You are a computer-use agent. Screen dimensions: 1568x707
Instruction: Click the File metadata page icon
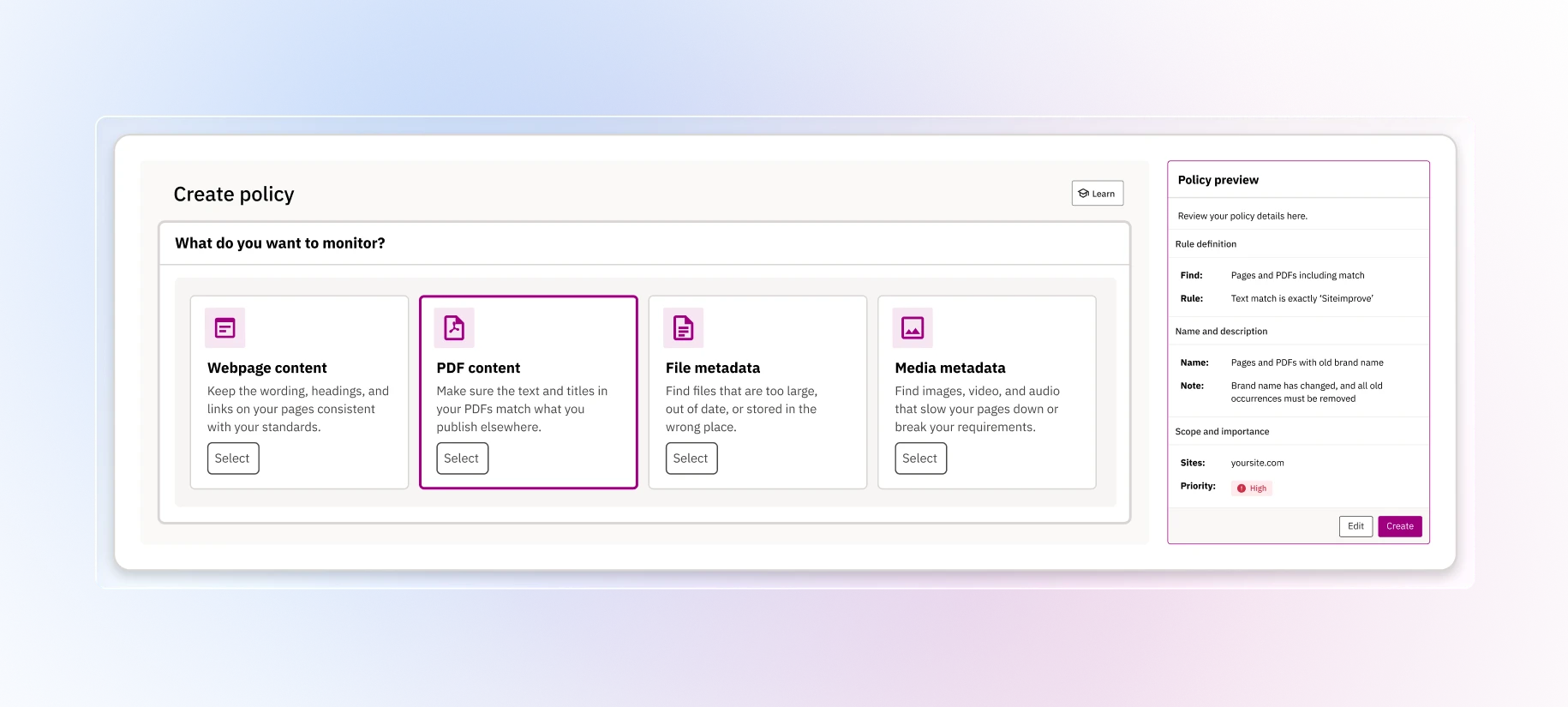coord(684,327)
